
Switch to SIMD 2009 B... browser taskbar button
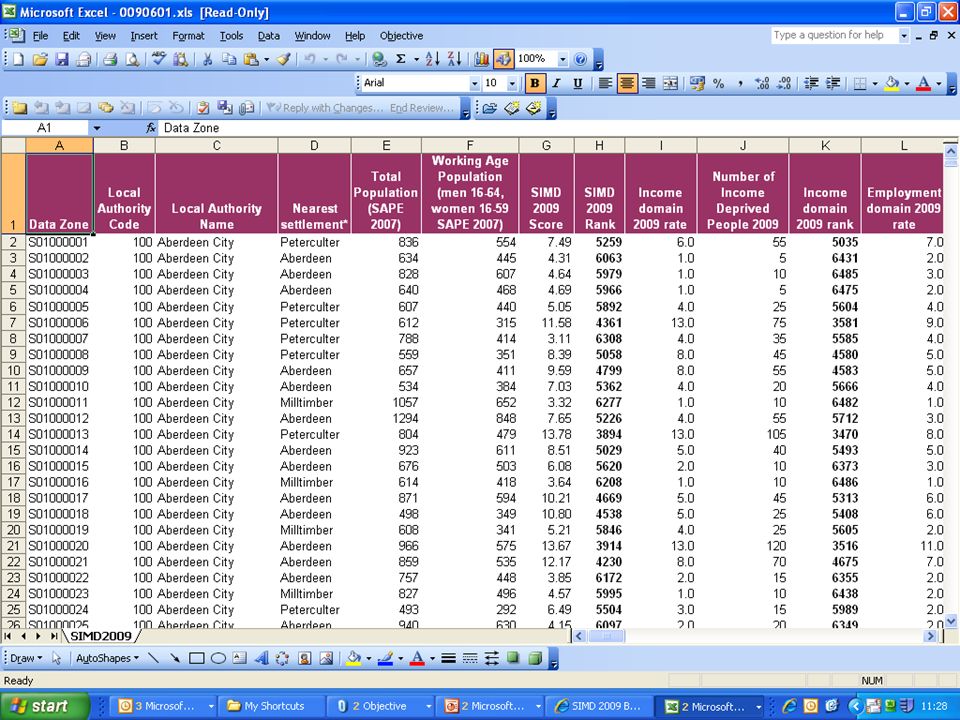(x=600, y=706)
